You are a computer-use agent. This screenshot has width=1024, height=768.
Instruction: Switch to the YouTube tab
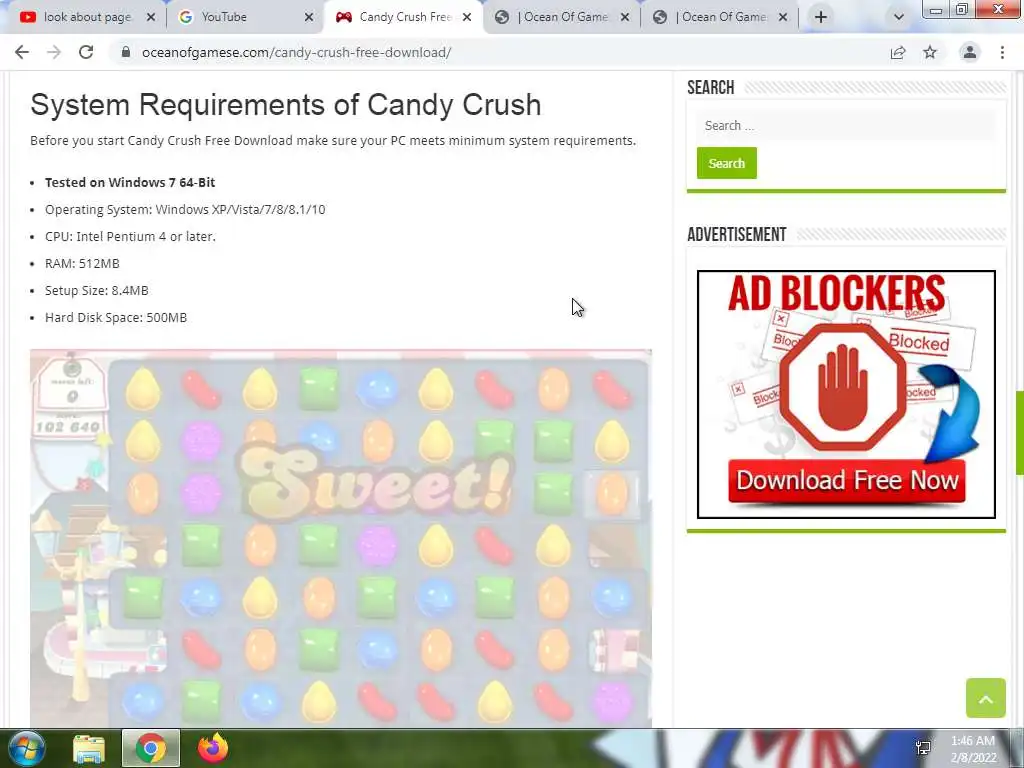tap(244, 17)
